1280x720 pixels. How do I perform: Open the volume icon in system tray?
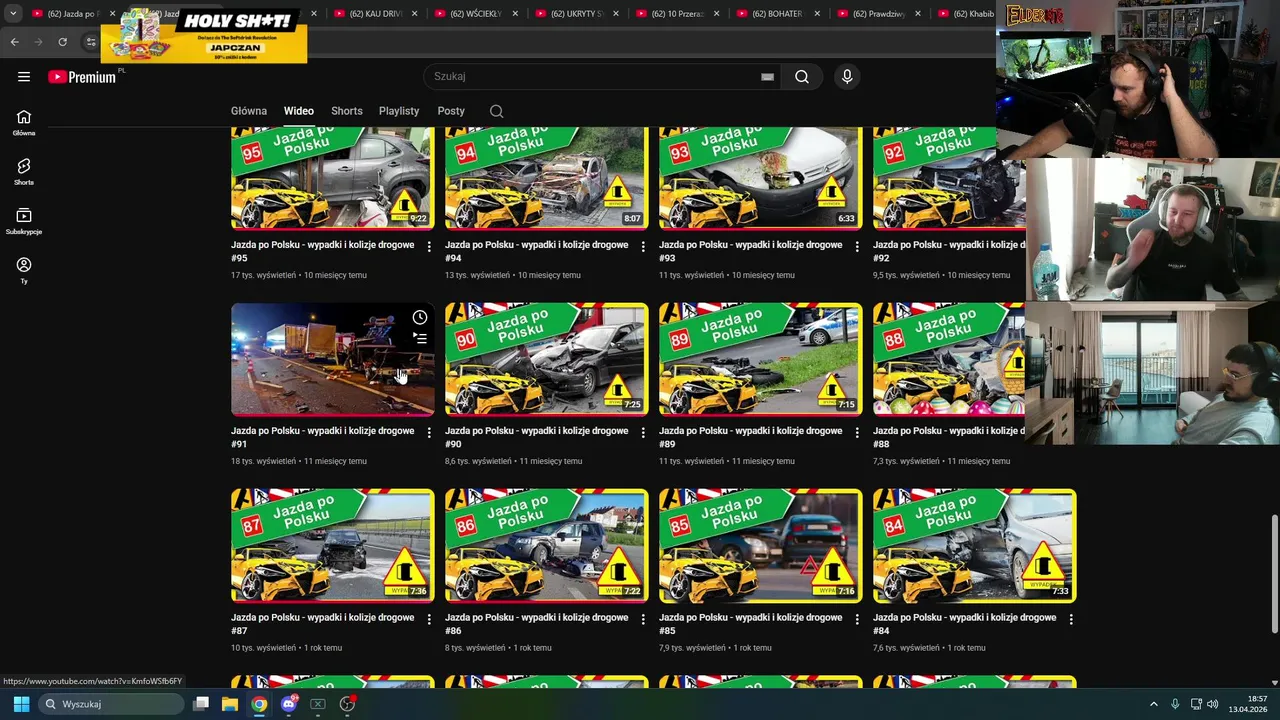tap(1212, 704)
